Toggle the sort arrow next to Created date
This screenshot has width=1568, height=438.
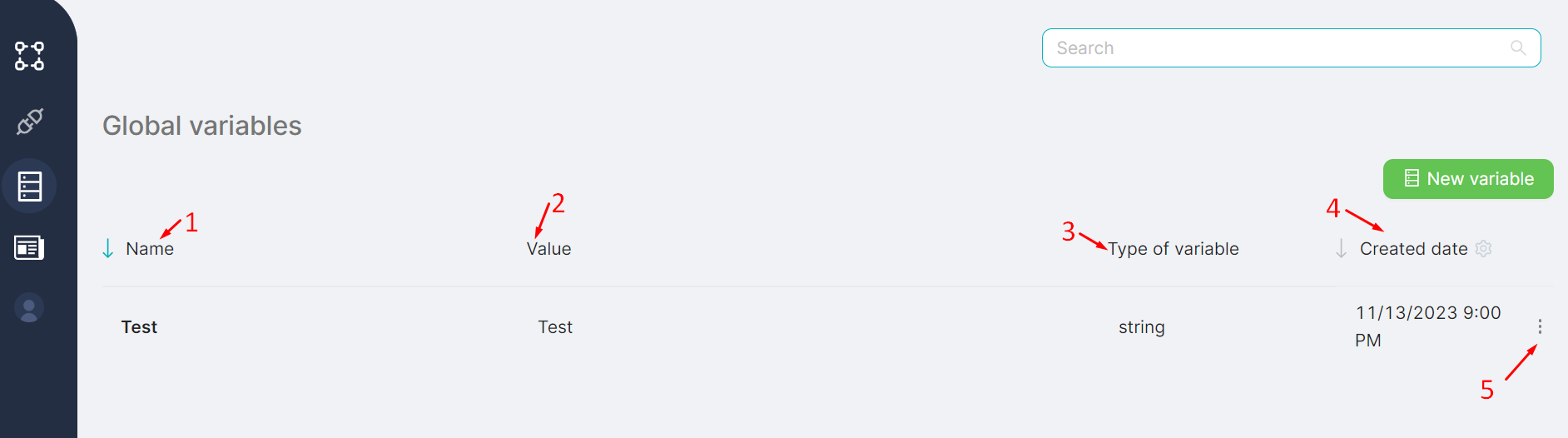coord(1341,248)
